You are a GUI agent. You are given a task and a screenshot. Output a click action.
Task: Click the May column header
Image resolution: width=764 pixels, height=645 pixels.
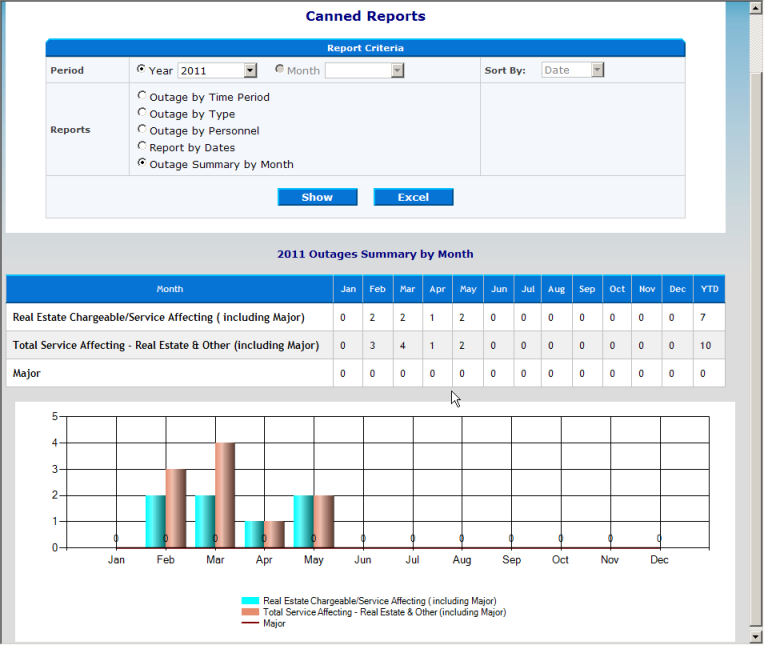pos(468,289)
